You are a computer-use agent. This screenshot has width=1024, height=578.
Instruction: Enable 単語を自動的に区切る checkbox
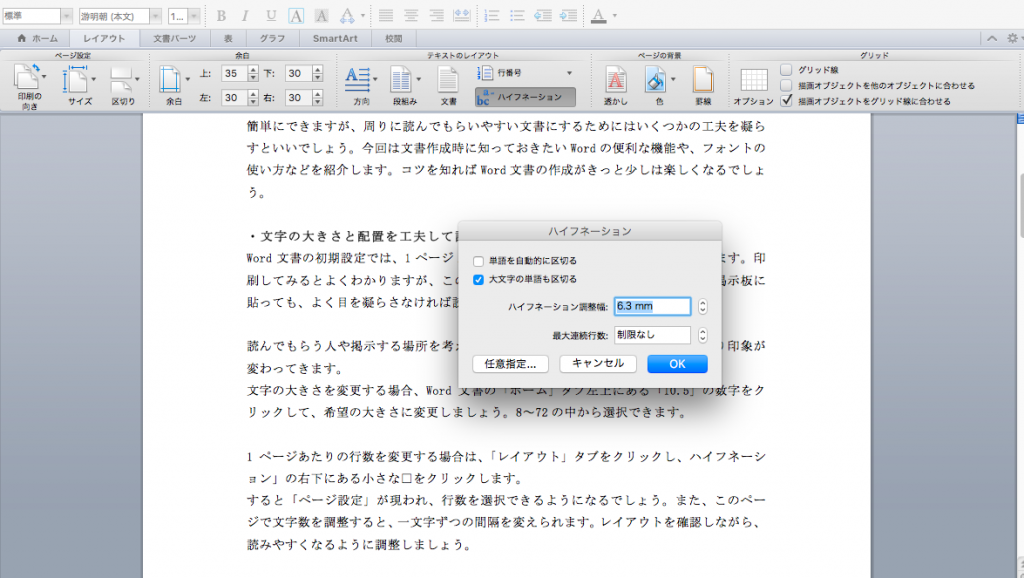click(479, 261)
